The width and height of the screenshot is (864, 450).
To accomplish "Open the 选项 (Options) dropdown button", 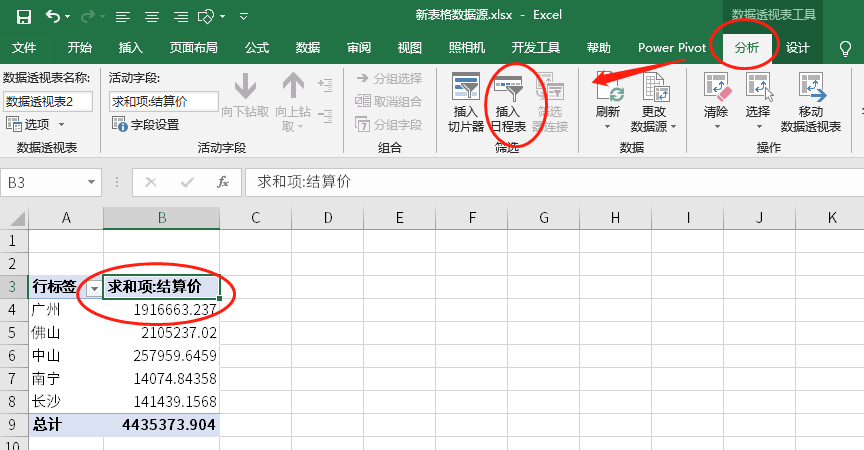I will click(35, 124).
